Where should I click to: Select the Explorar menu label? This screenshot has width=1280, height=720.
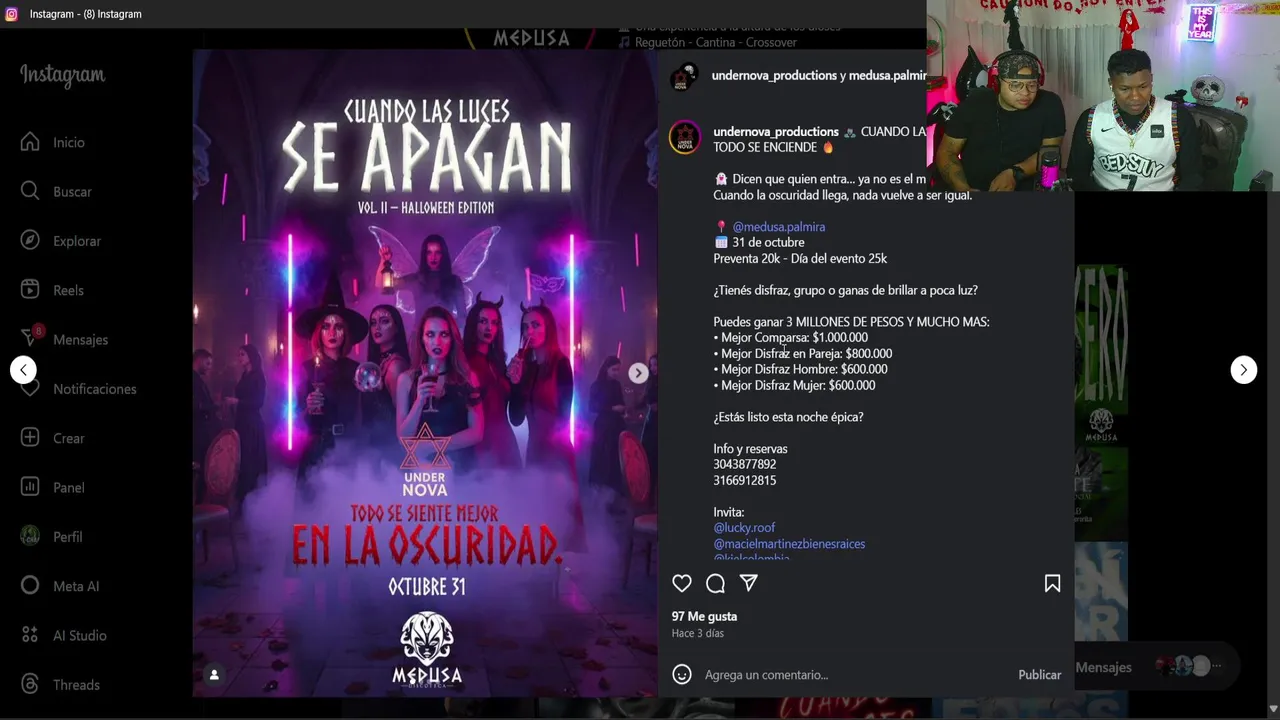click(77, 241)
